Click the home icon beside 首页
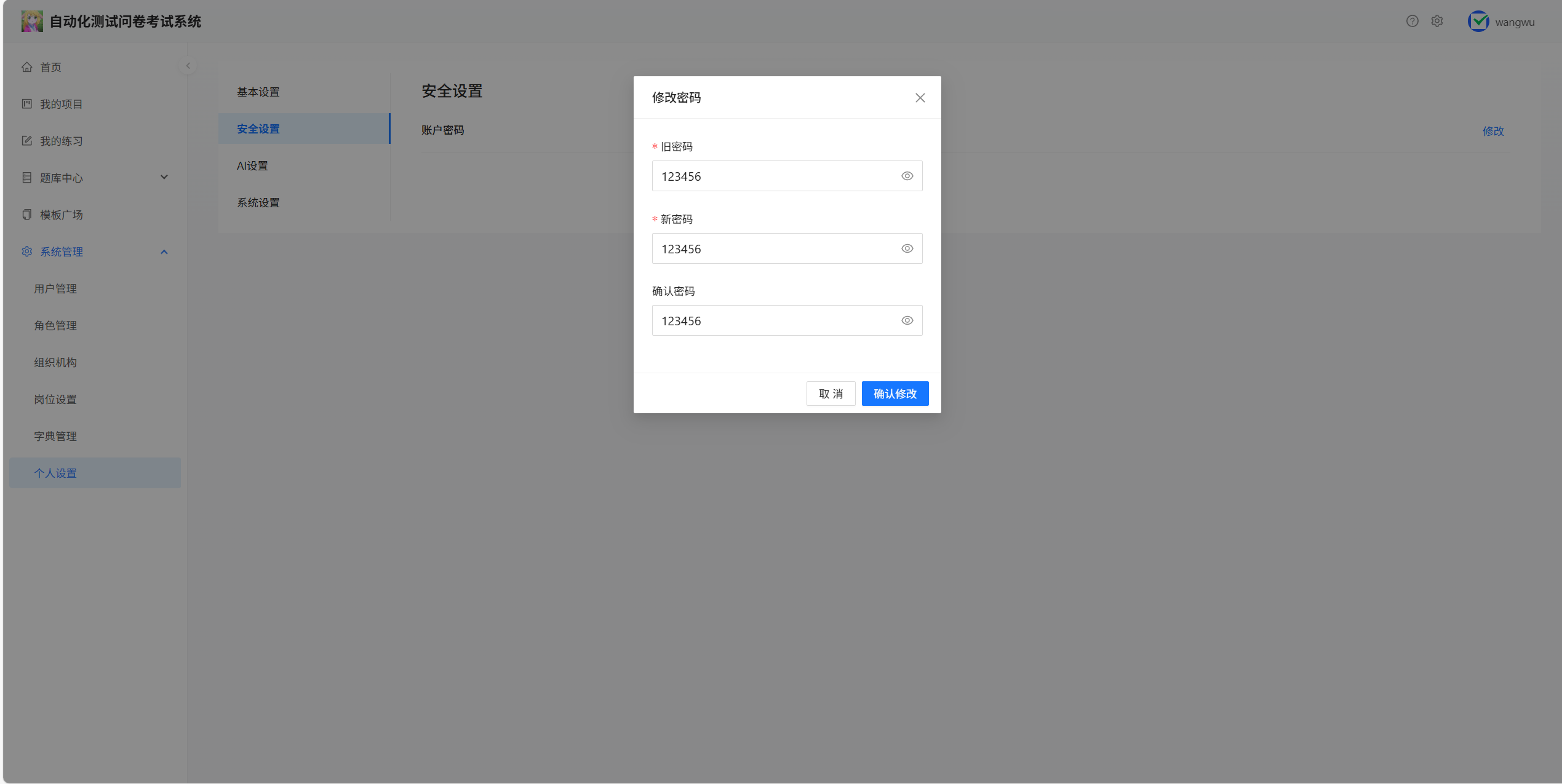 click(27, 67)
